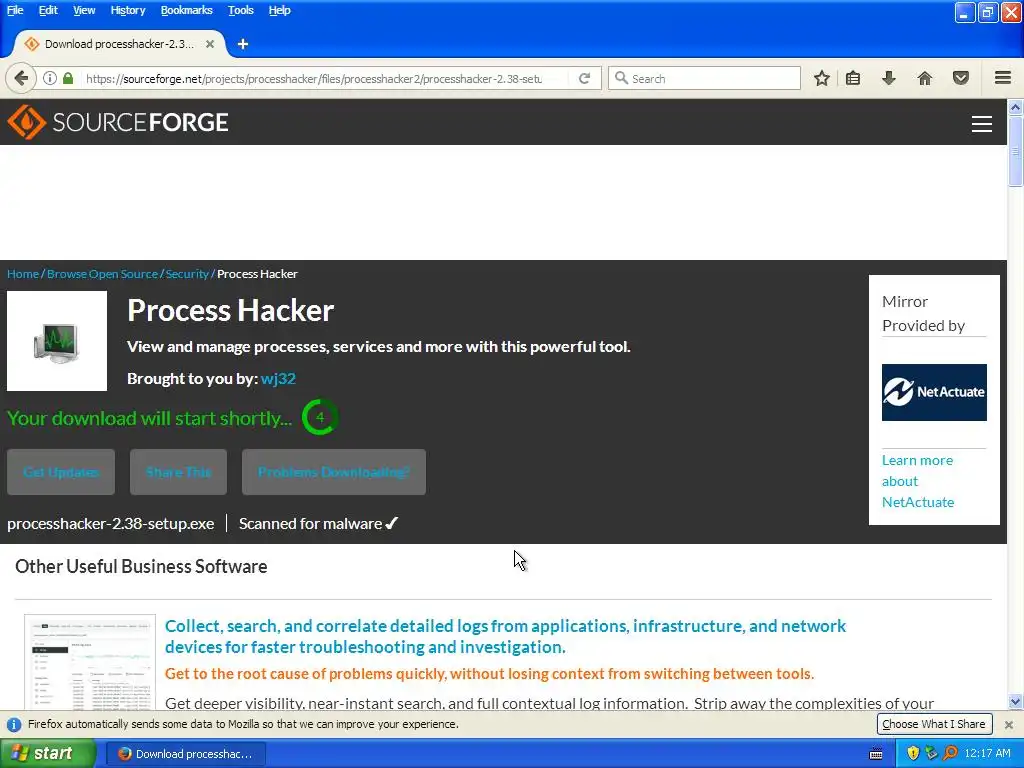1024x768 pixels.
Task: Open the Windows start menu
Action: (x=48, y=753)
